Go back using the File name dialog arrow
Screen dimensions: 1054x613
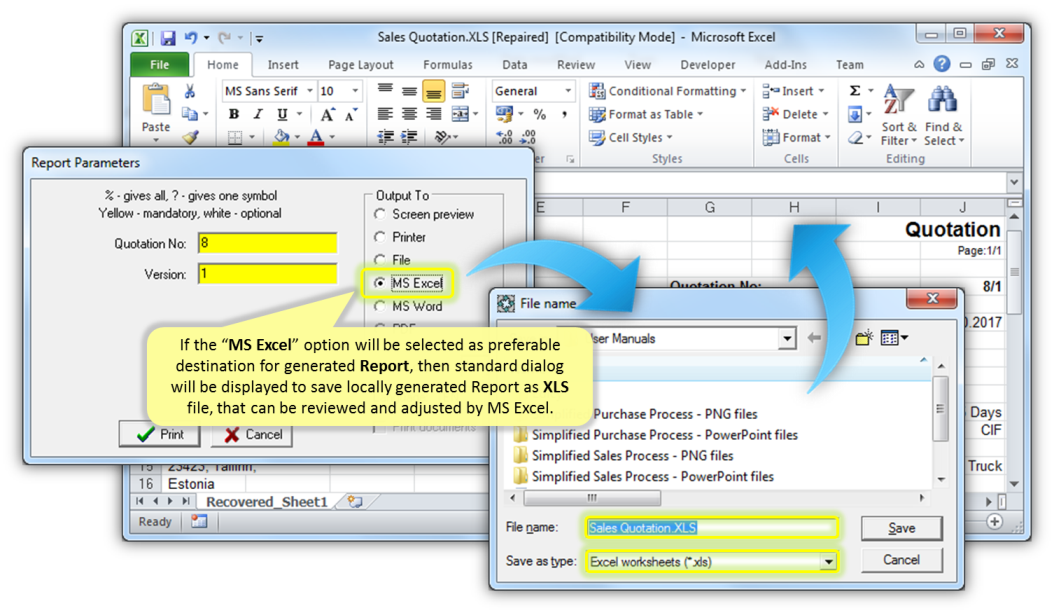point(814,337)
